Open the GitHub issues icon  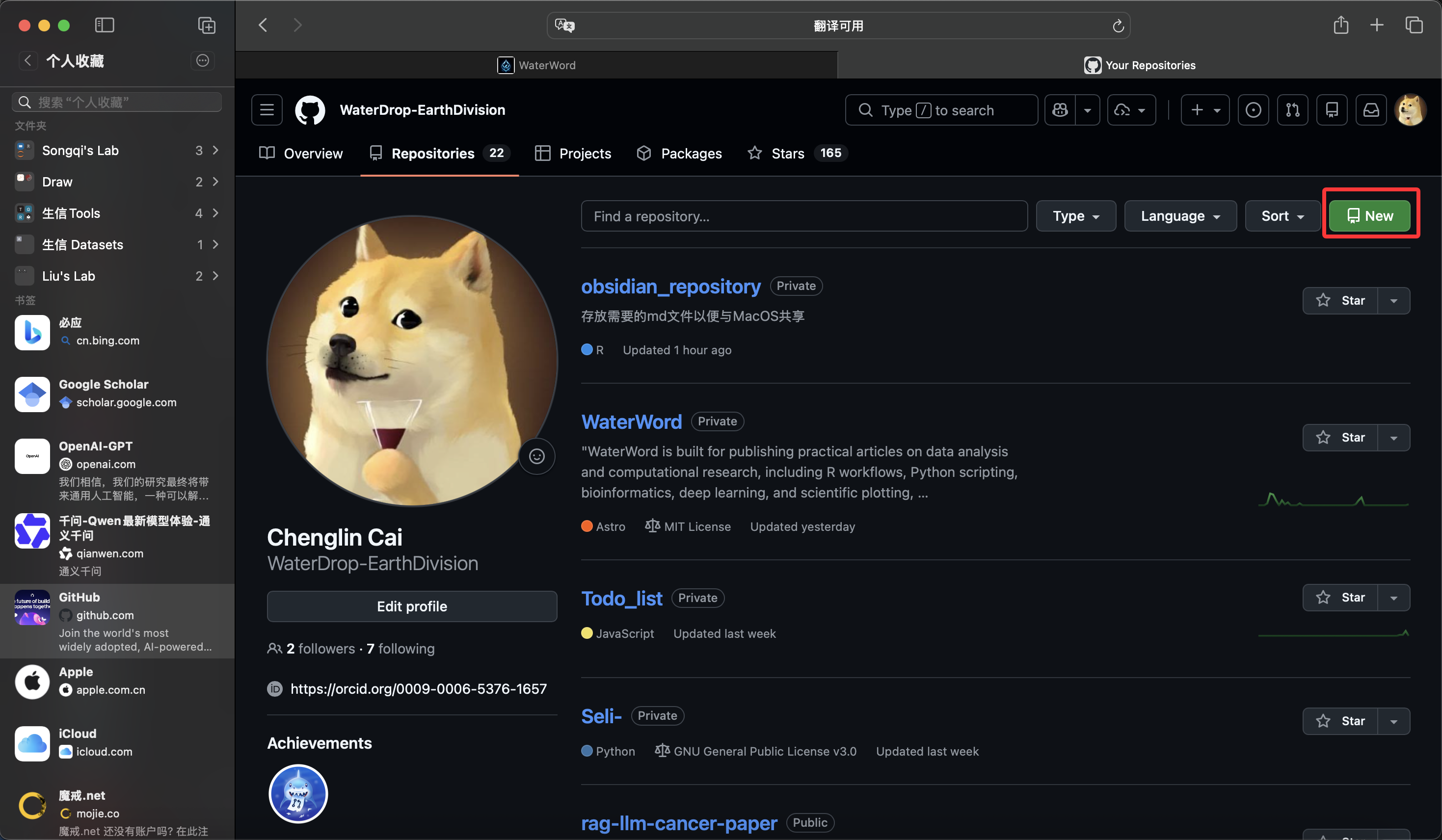[x=1253, y=110]
